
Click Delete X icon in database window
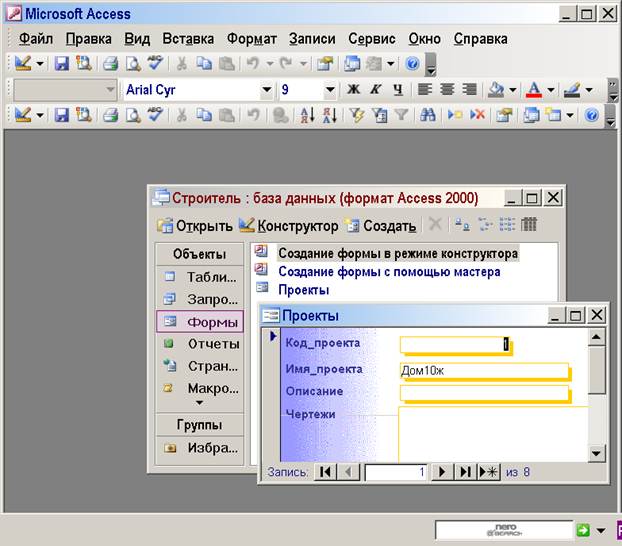[436, 225]
